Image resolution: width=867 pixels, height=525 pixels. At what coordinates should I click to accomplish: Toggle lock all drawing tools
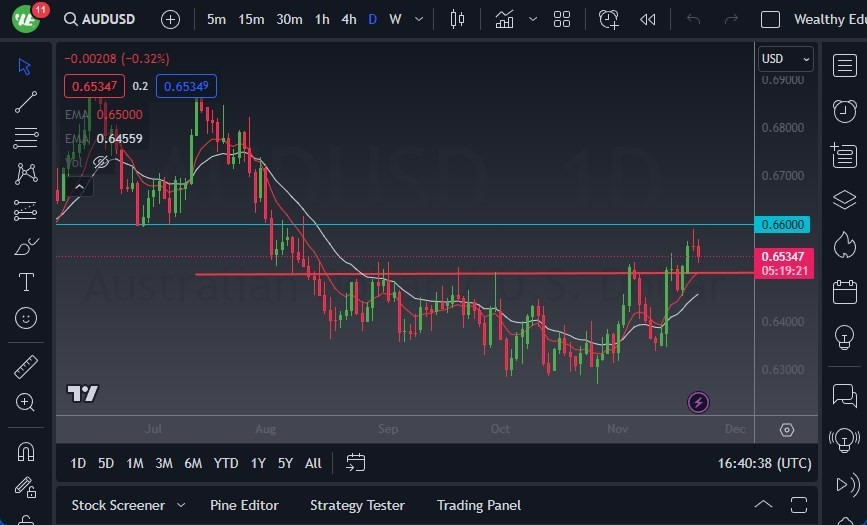tap(25, 487)
